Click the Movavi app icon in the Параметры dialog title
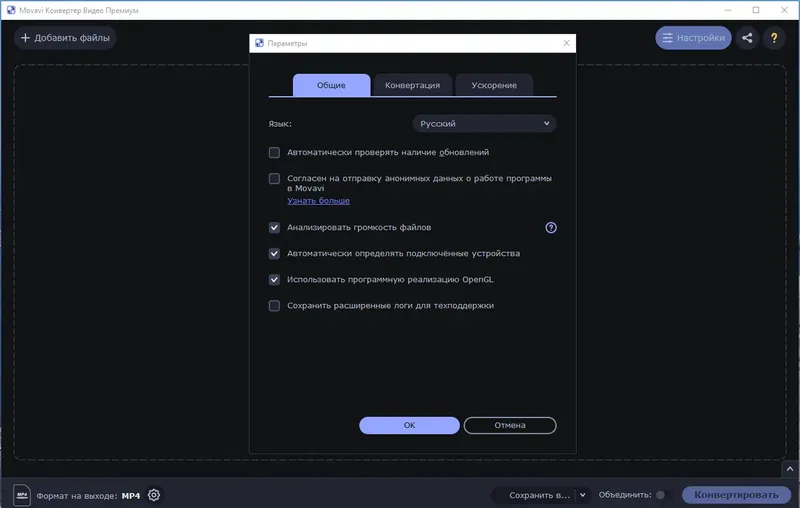 [x=259, y=43]
